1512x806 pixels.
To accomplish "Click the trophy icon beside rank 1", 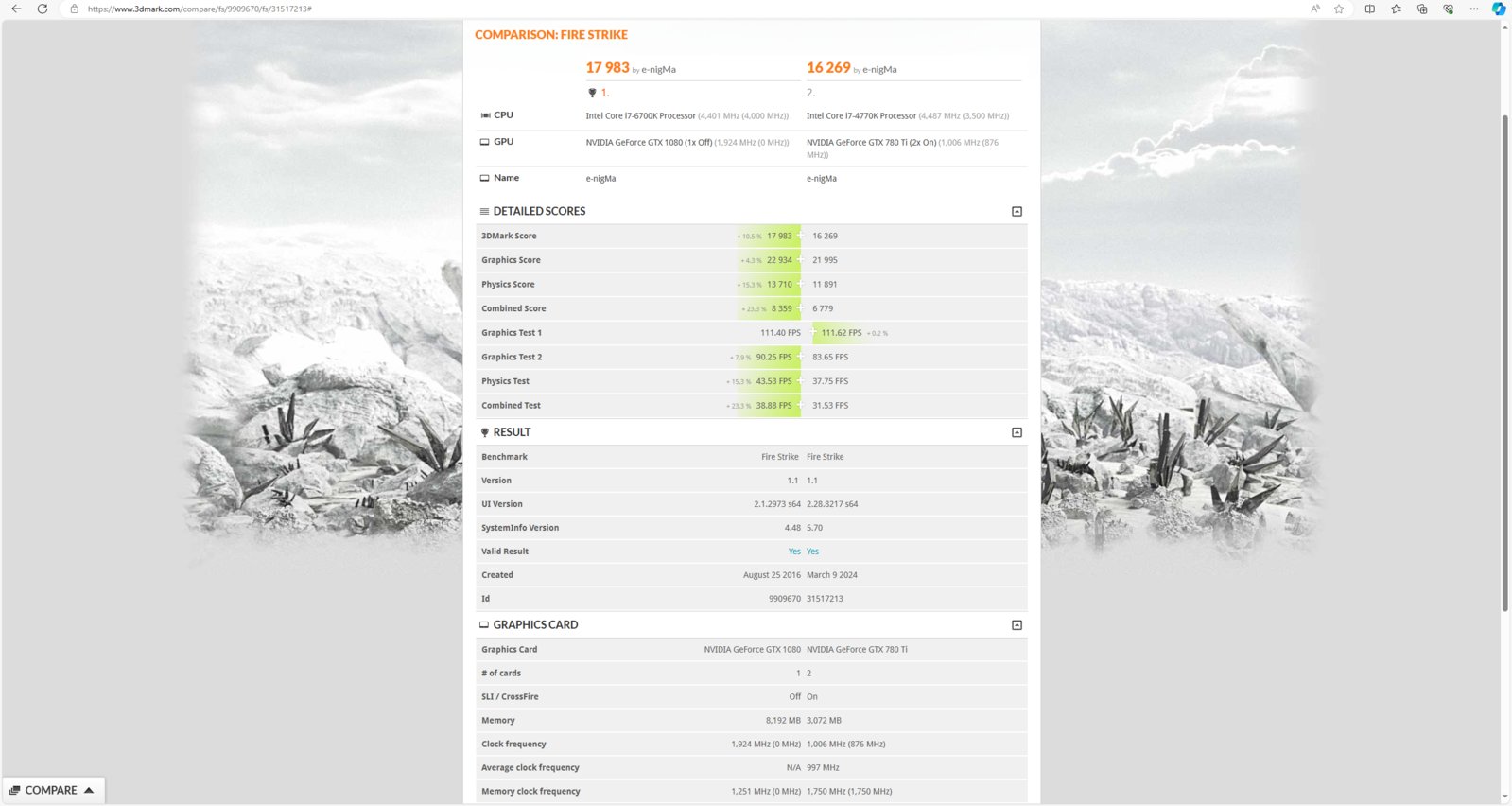I will click(592, 93).
